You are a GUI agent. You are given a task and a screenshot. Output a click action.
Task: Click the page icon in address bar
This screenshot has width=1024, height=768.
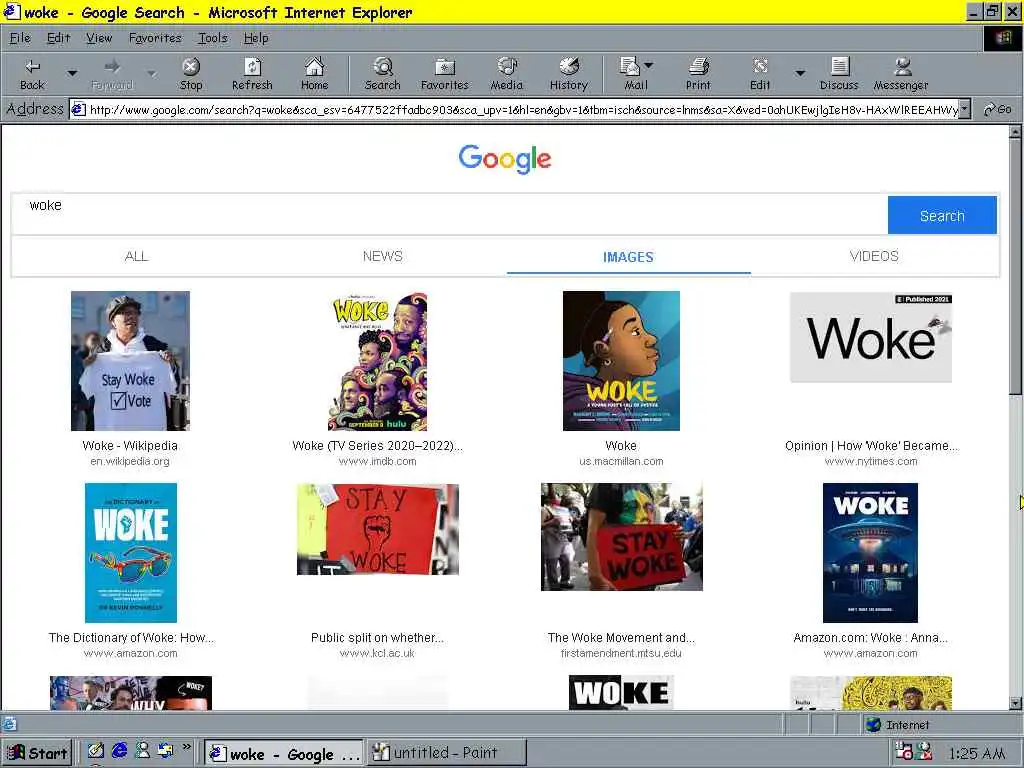point(78,109)
